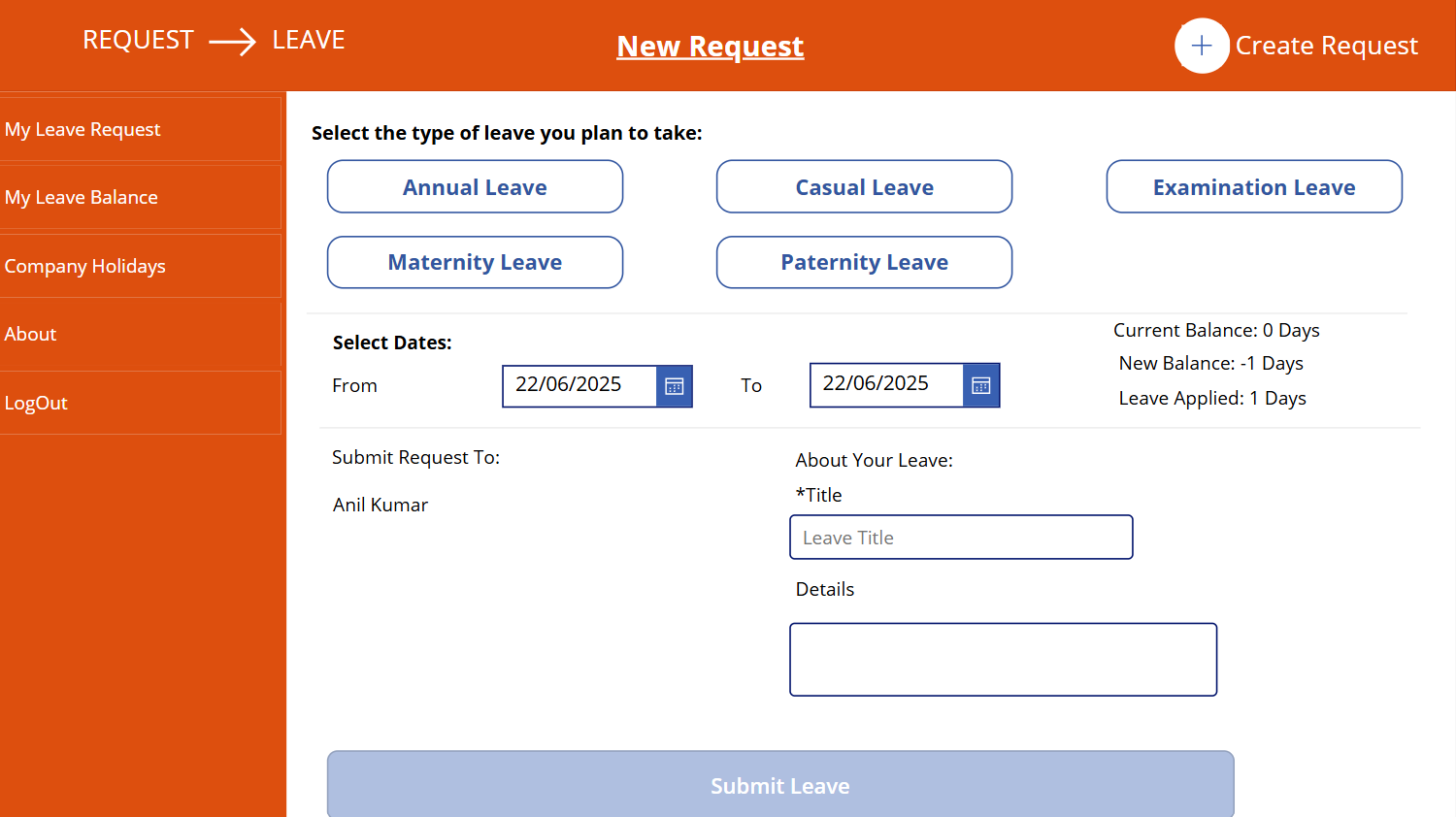Go to My Leave Balance
Image resolution: width=1456 pixels, height=817 pixels.
click(141, 197)
